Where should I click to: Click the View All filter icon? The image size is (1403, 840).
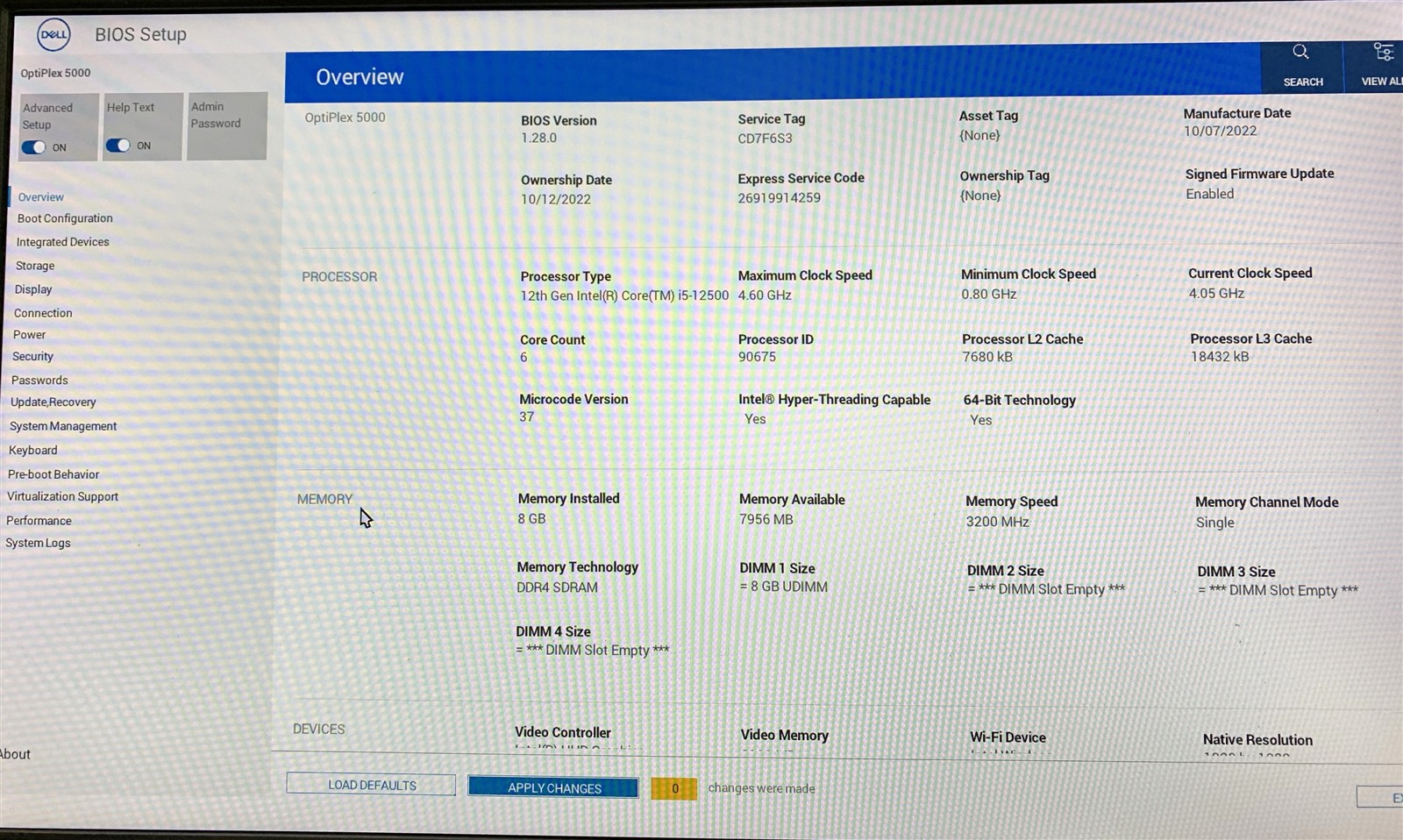(1384, 53)
